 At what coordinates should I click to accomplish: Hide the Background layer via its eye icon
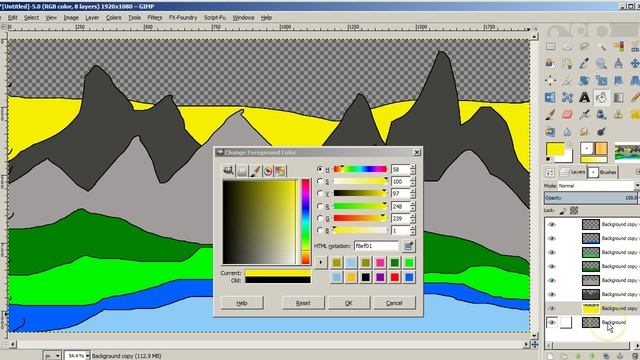click(x=552, y=322)
